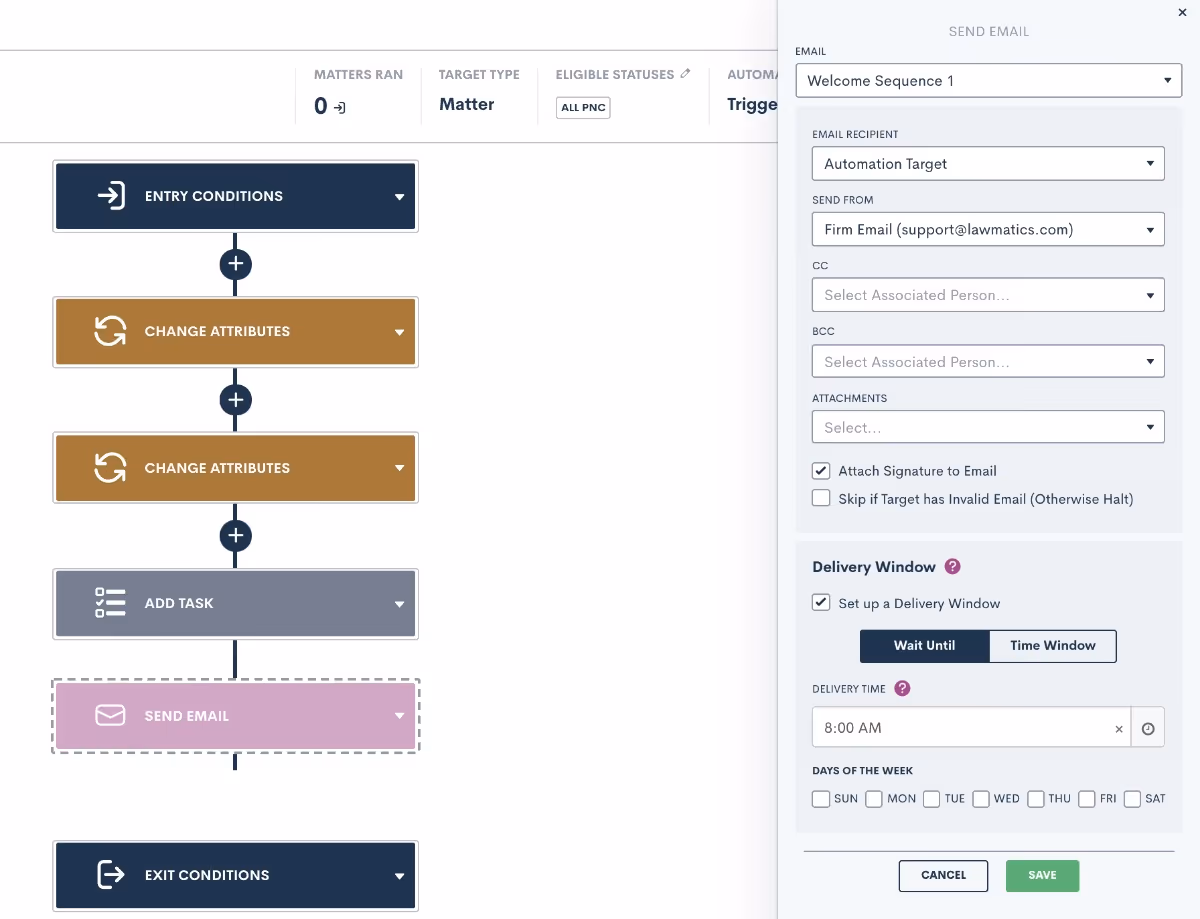Viewport: 1200px width, 919px height.
Task: Click the refresh icon on first Change Attributes
Action: [110, 331]
